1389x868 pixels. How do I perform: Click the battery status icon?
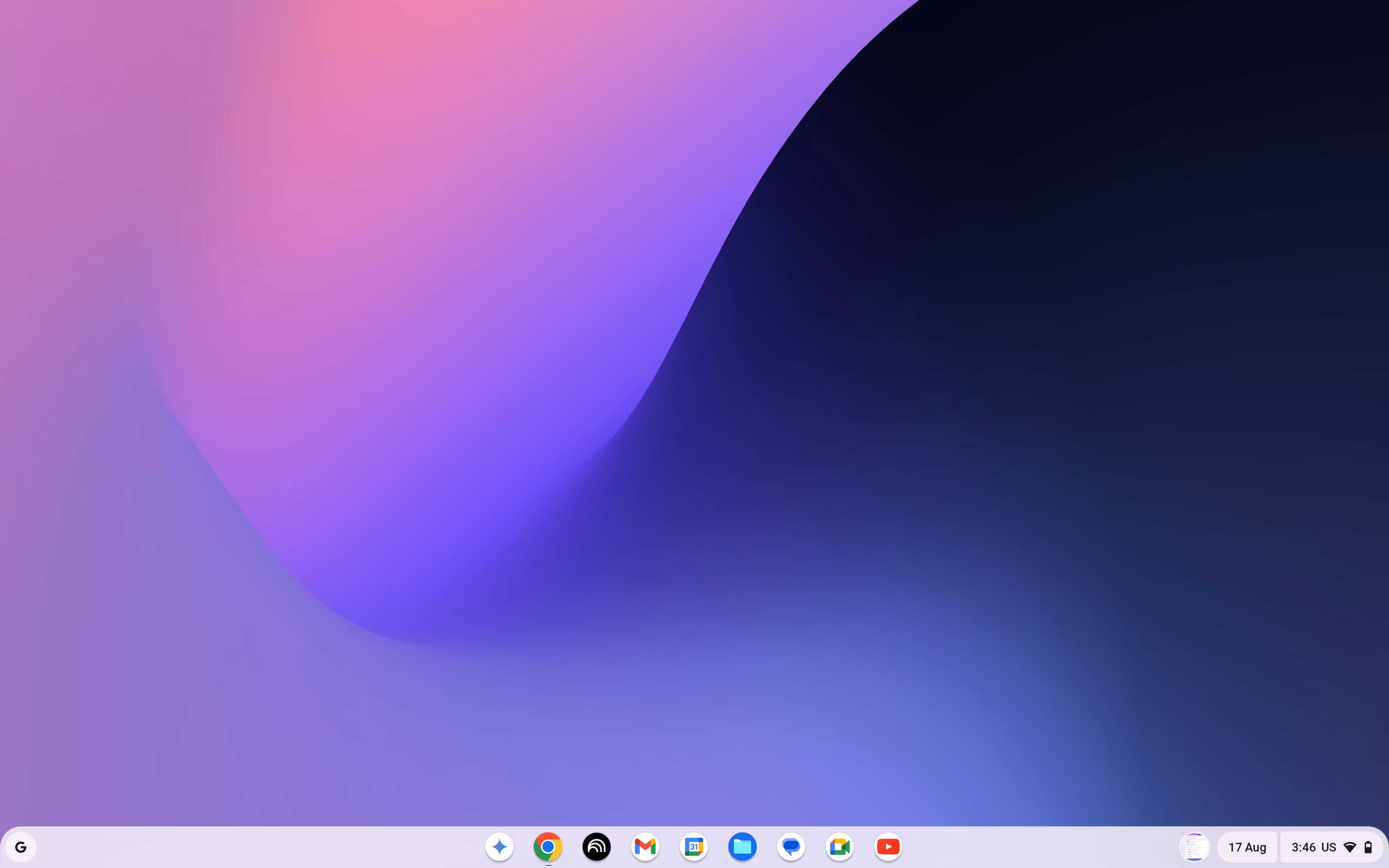pyautogui.click(x=1368, y=847)
